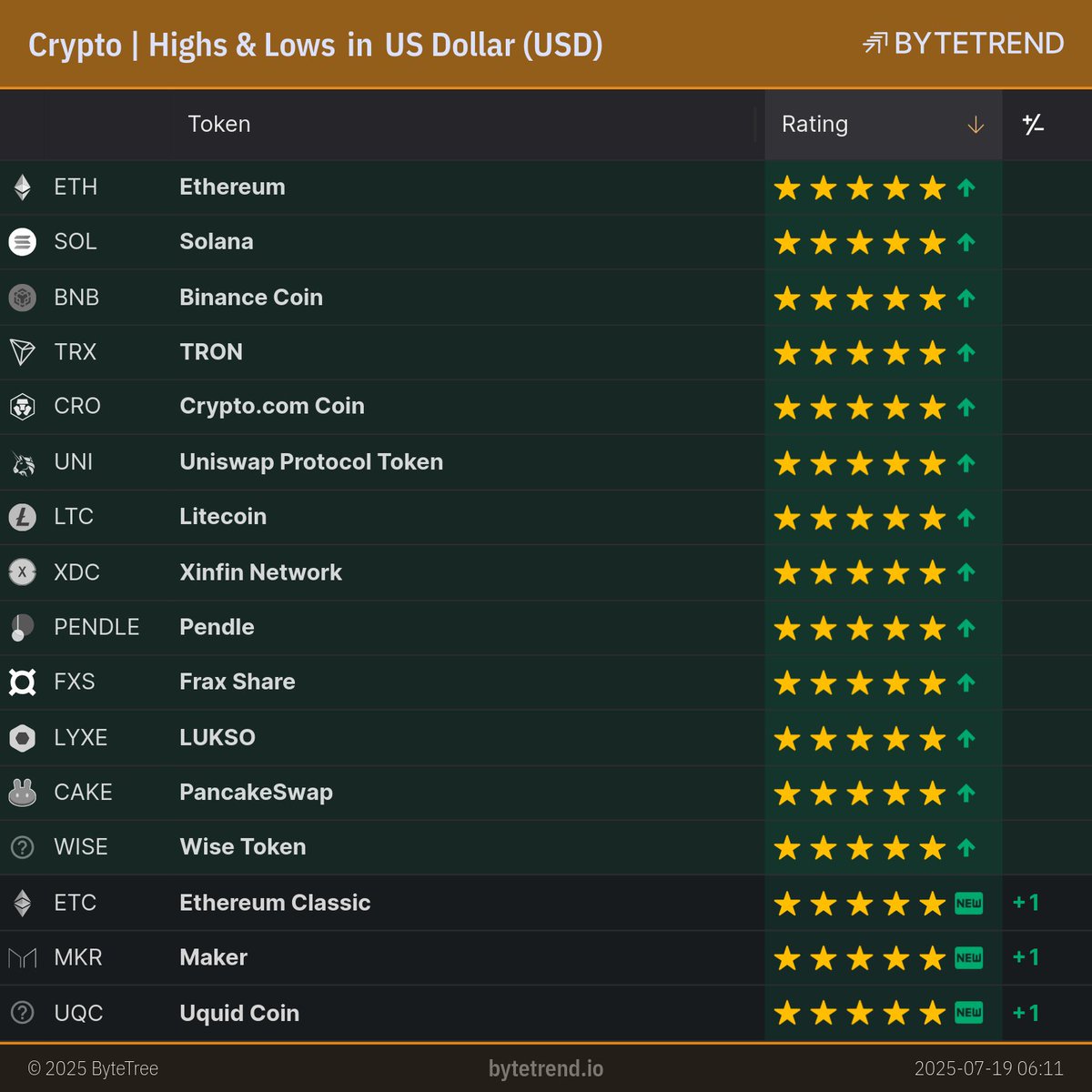This screenshot has height=1092, width=1092.
Task: Click the Ethereum diamond logo icon
Action: [x=22, y=187]
